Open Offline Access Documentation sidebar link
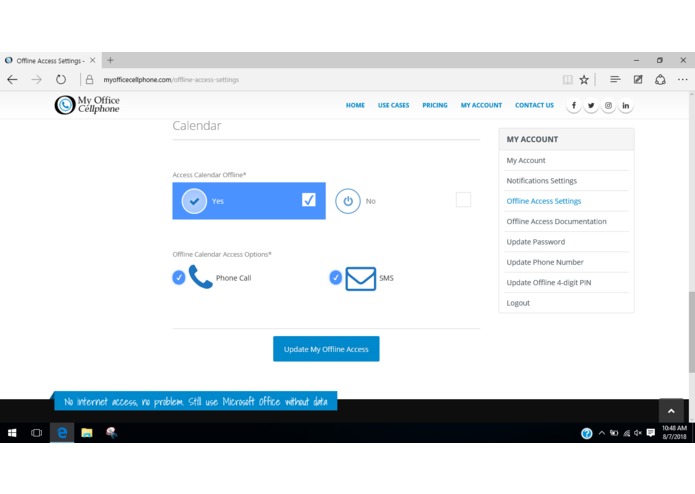 click(x=556, y=222)
